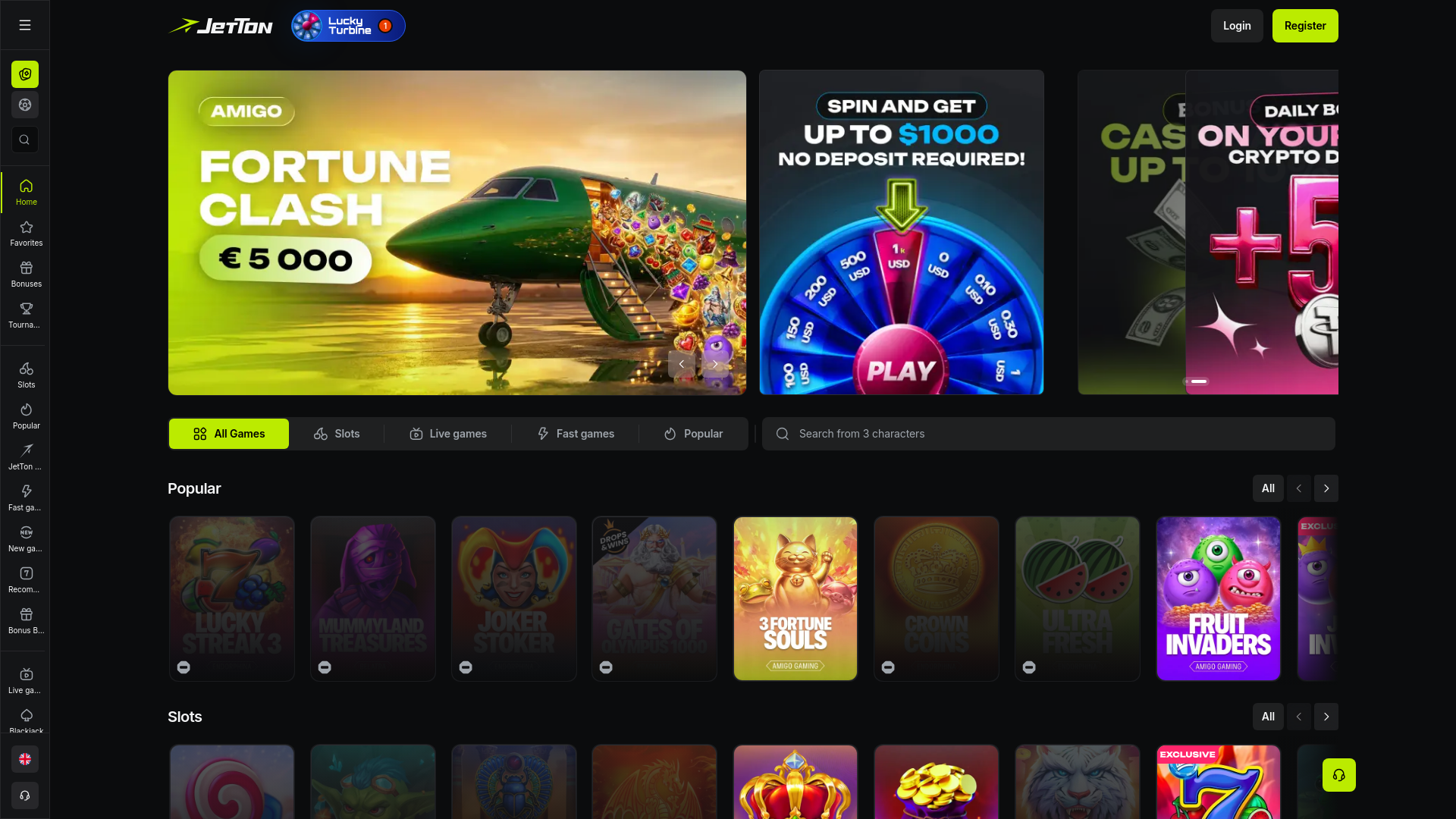Image resolution: width=1456 pixels, height=819 pixels.
Task: Focus the Search from 3 characters field
Action: pyautogui.click(x=1049, y=434)
